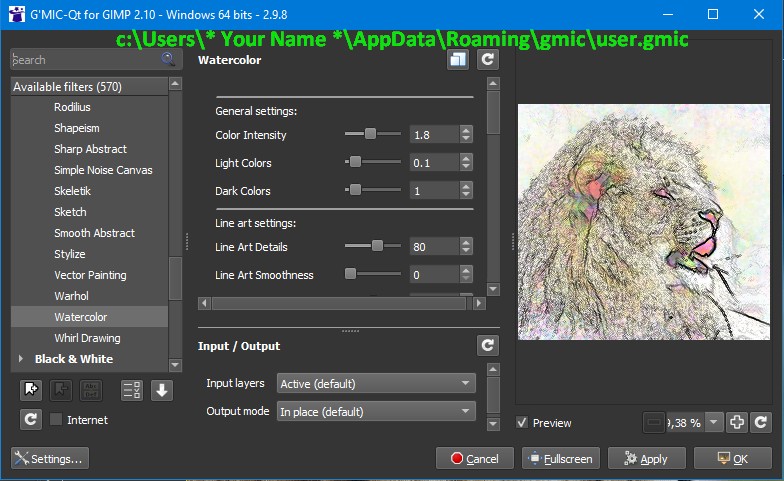Image resolution: width=784 pixels, height=481 pixels.
Task: Select the Shapeism filter
Action: (76, 128)
